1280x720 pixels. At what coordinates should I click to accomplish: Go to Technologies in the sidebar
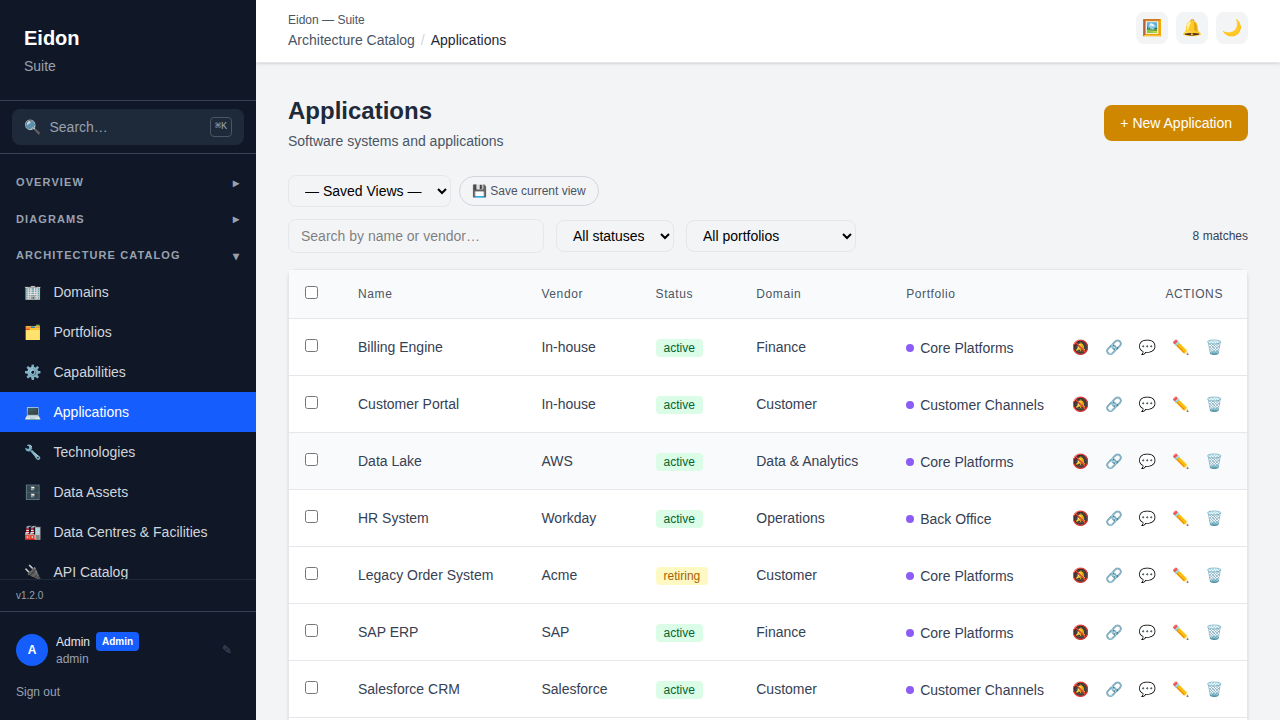pyautogui.click(x=128, y=452)
